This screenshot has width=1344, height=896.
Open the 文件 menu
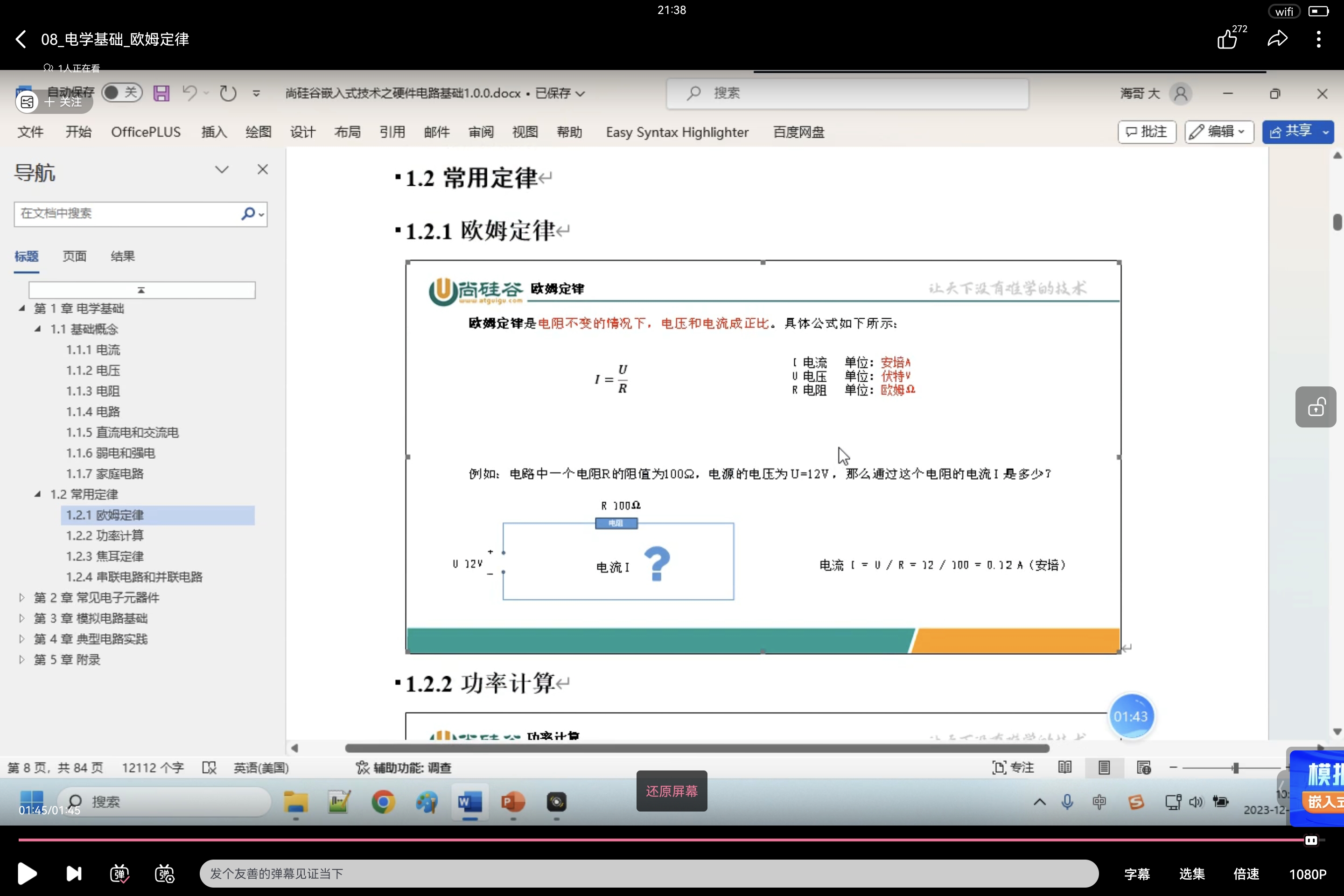(x=30, y=132)
